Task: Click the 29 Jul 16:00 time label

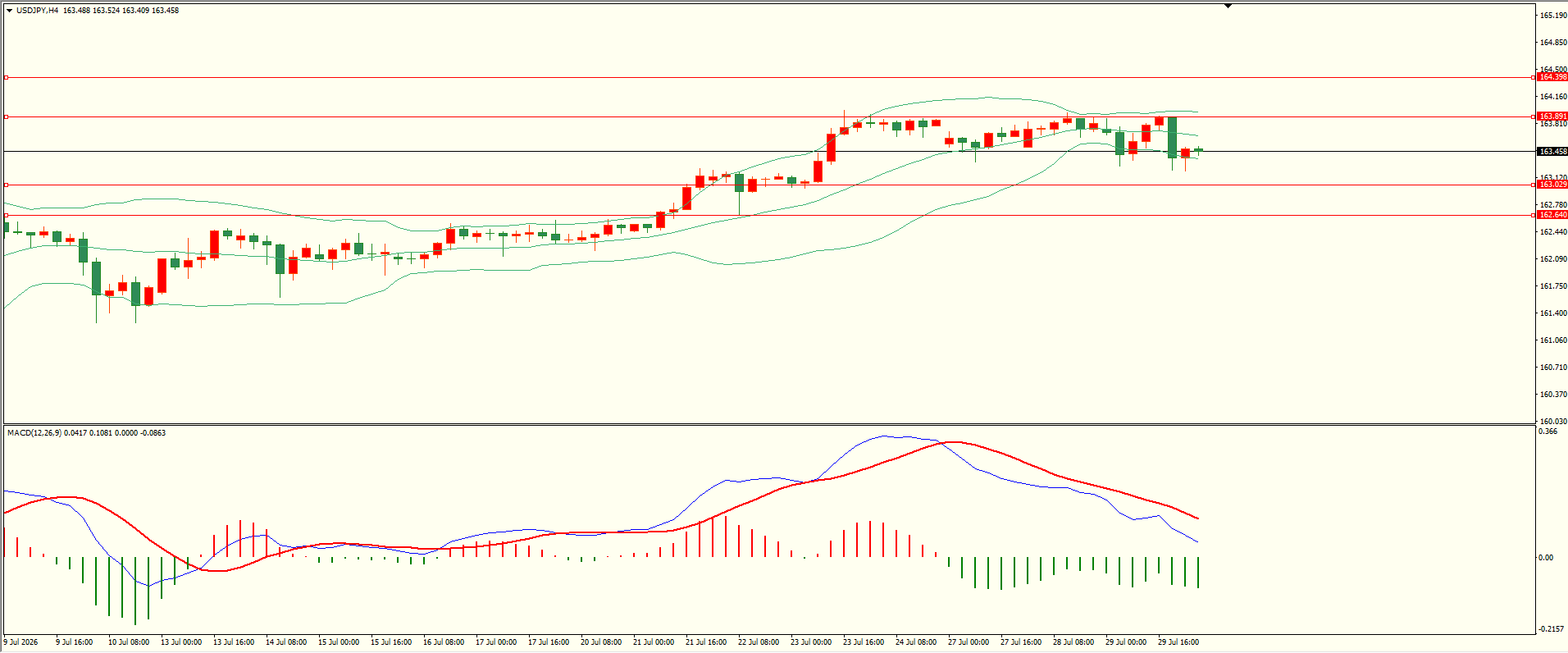Action: pyautogui.click(x=1178, y=642)
